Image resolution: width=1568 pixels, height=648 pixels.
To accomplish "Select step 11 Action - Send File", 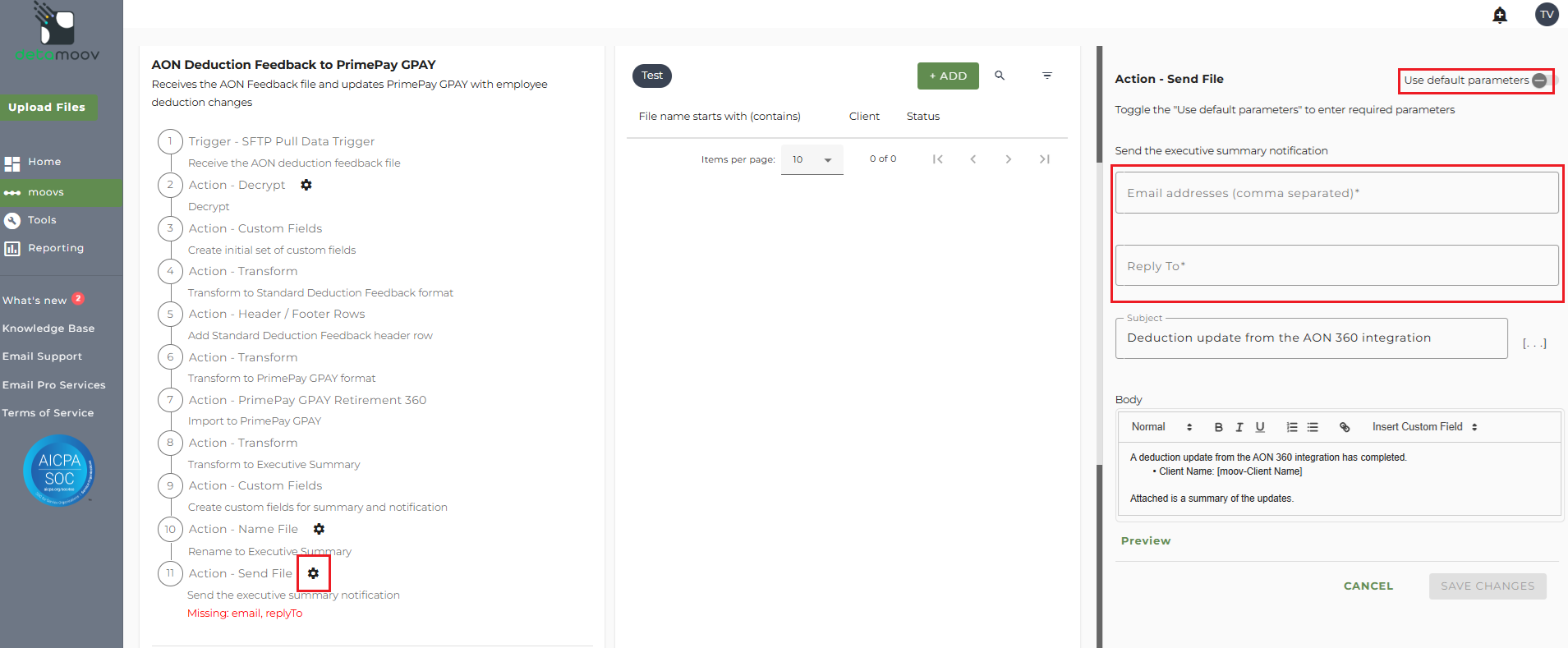I will coord(241,573).
